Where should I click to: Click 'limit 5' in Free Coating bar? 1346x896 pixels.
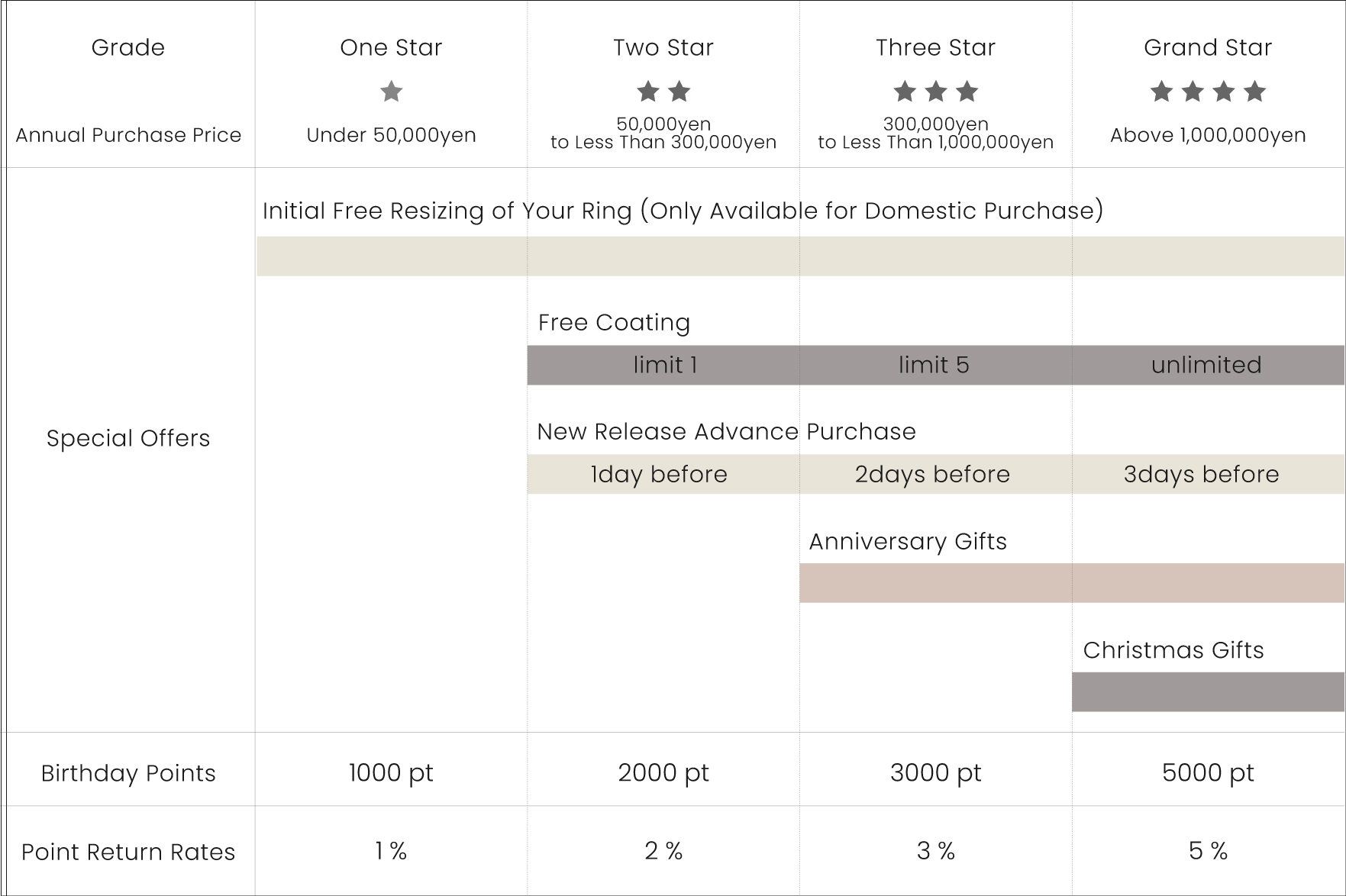(x=935, y=365)
